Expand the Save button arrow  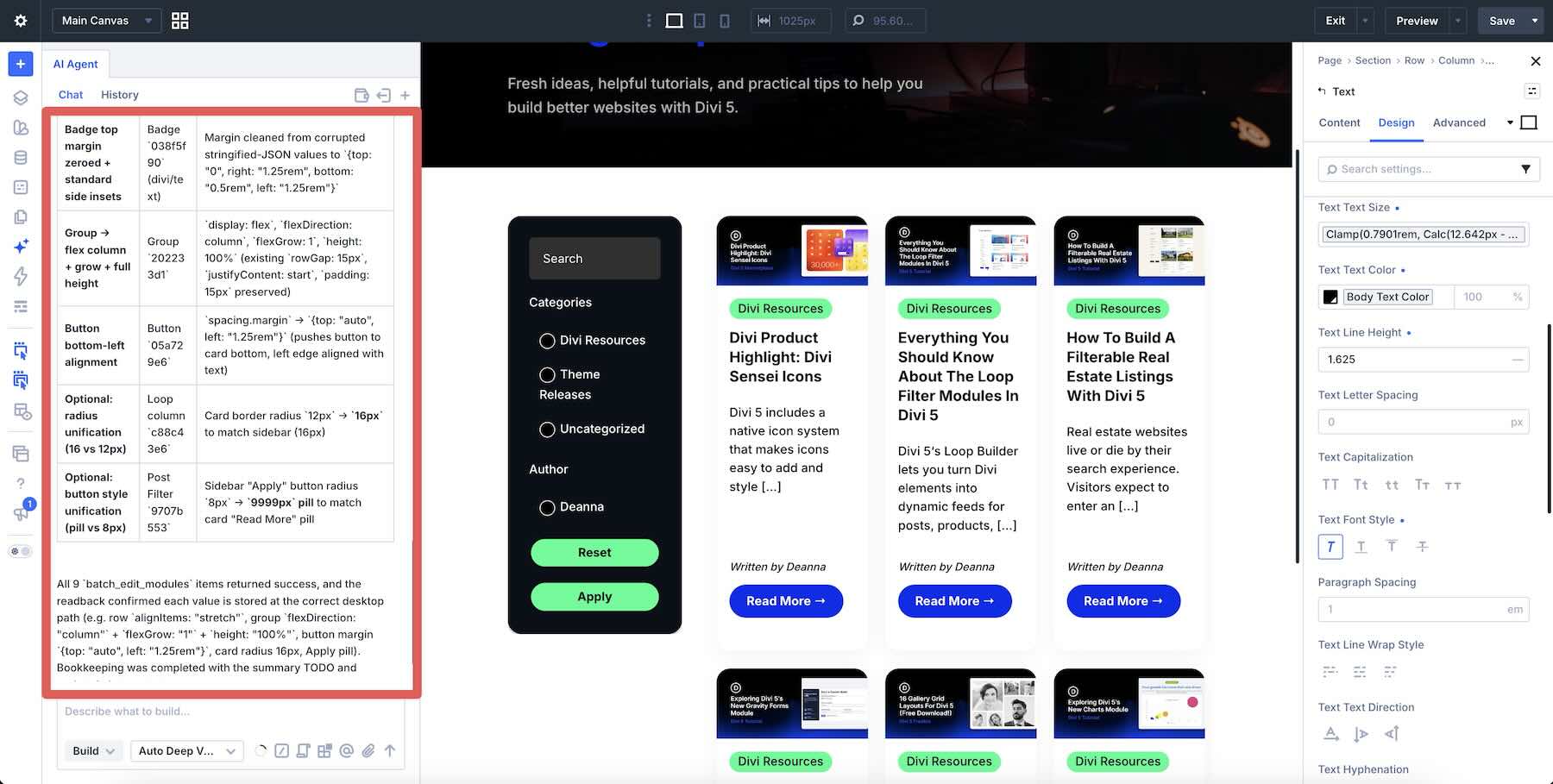pyautogui.click(x=1534, y=21)
